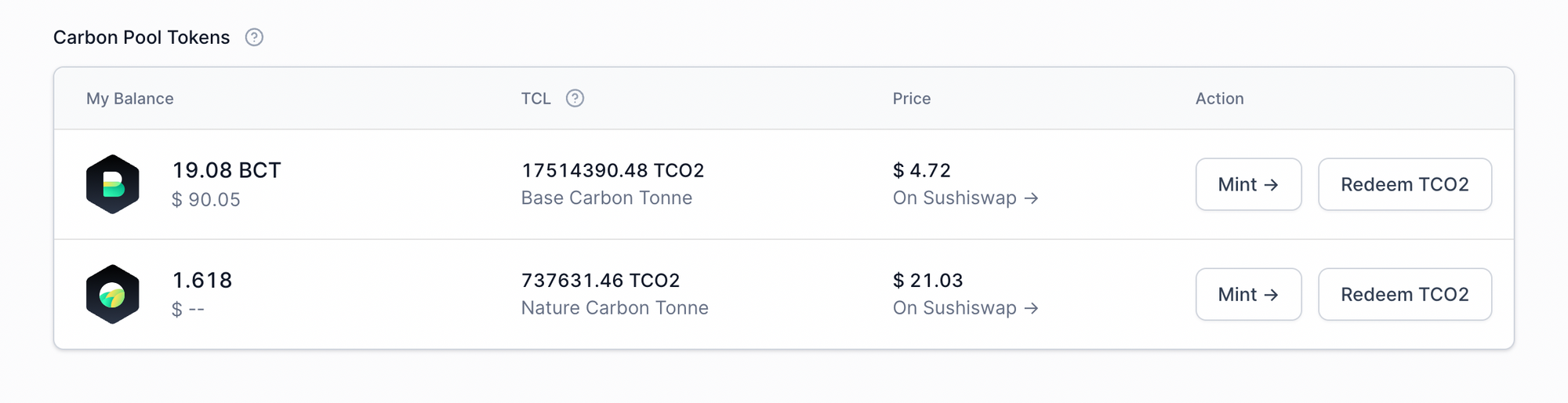Select the 19.08 BCT balance text
Viewport: 1568px width, 403px height.
tap(227, 170)
